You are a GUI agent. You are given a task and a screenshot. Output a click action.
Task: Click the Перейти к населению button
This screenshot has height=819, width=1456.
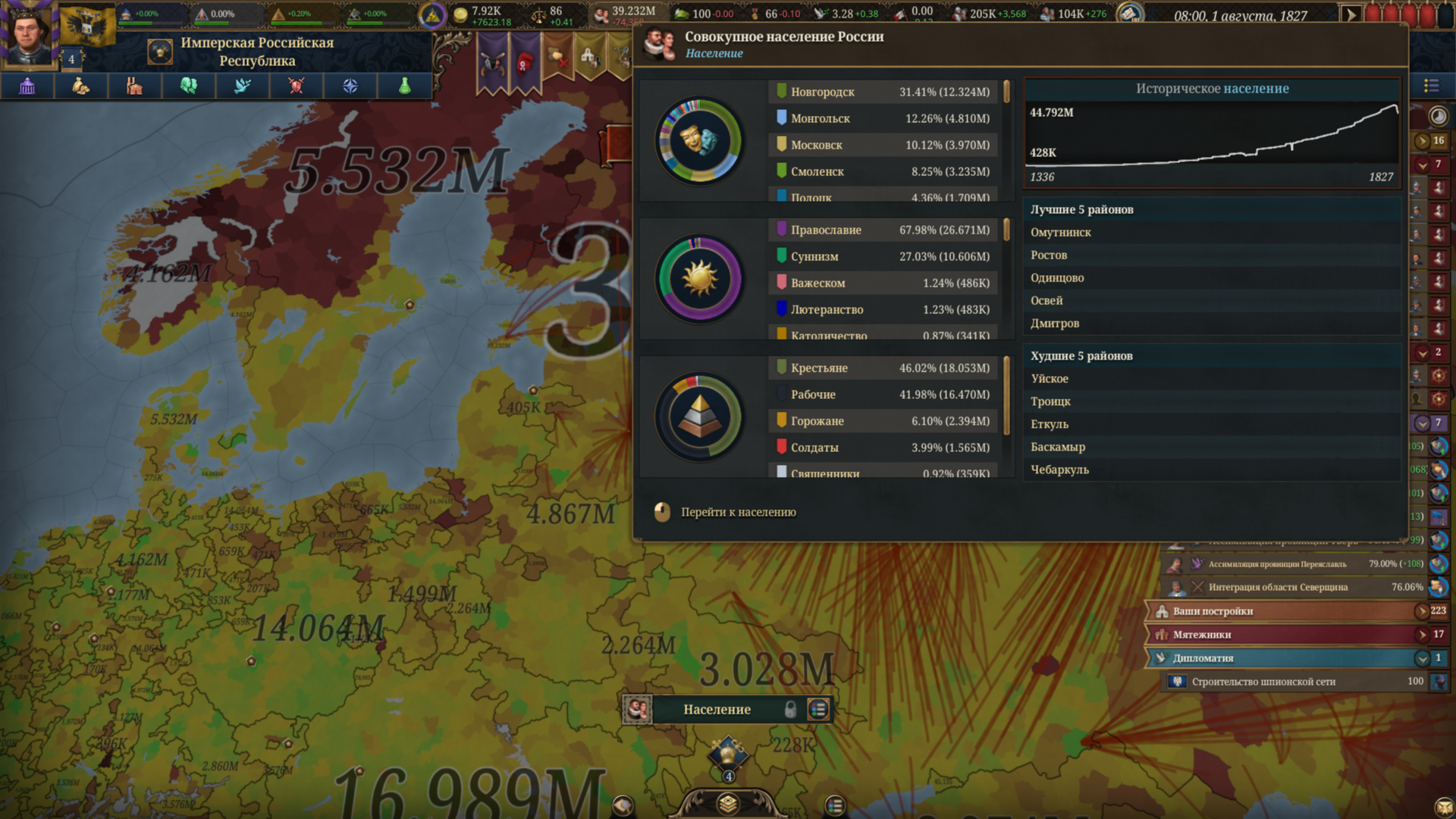[737, 513]
